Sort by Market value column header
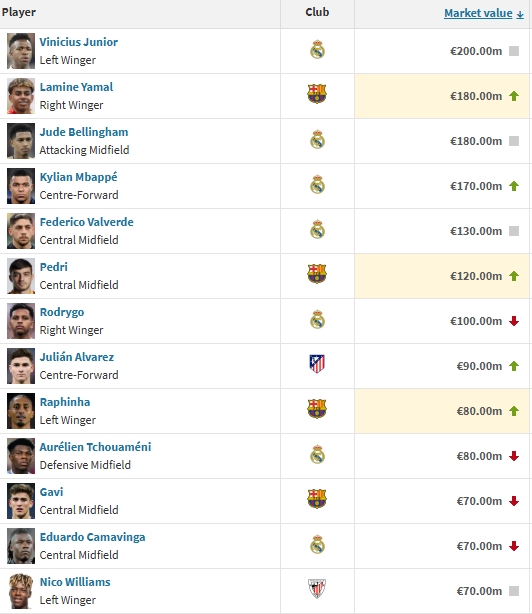 point(483,13)
